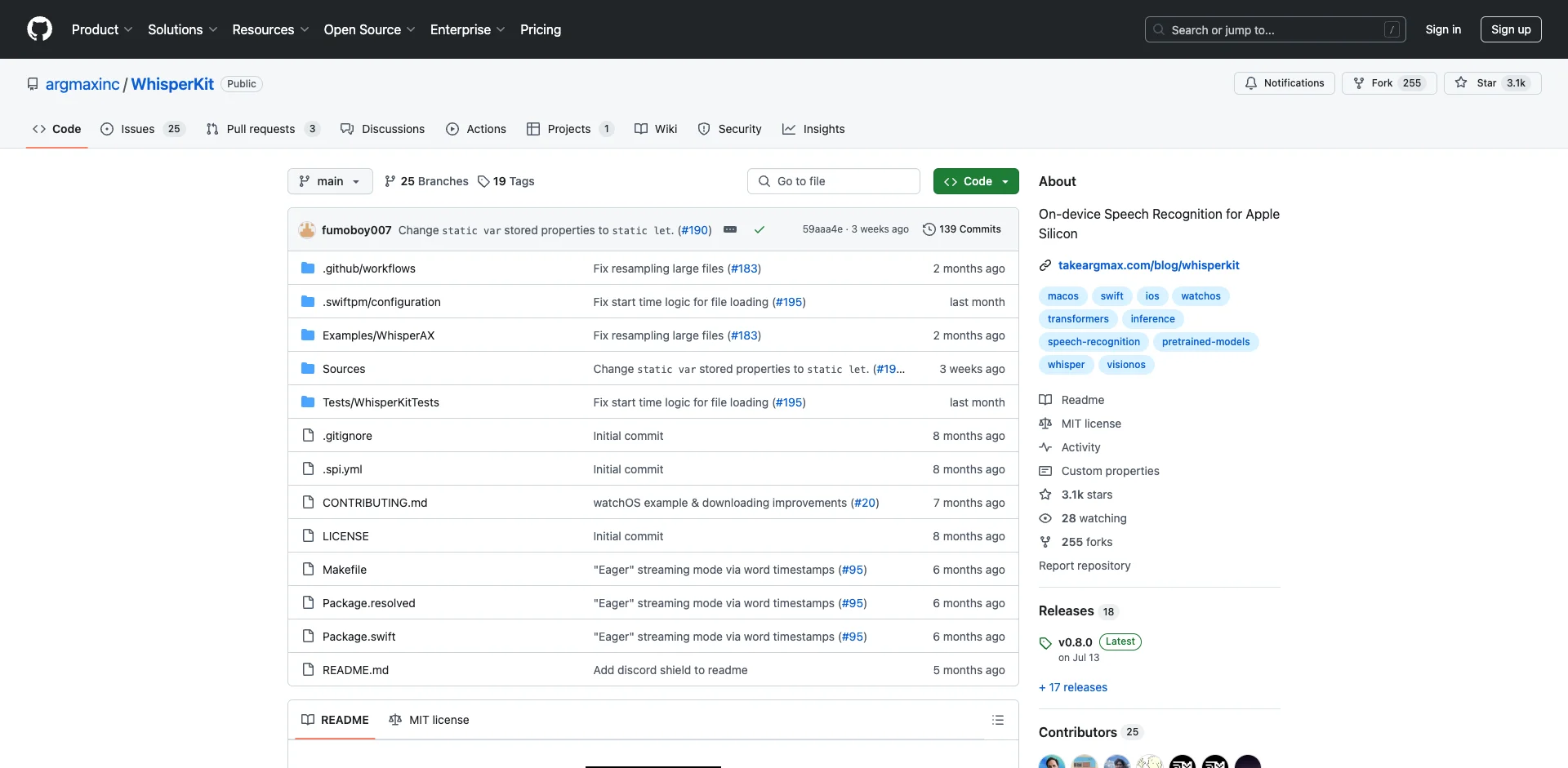Screen dimensions: 1568x768
Task: Open commit hash 59aaa4e
Action: pos(822,229)
